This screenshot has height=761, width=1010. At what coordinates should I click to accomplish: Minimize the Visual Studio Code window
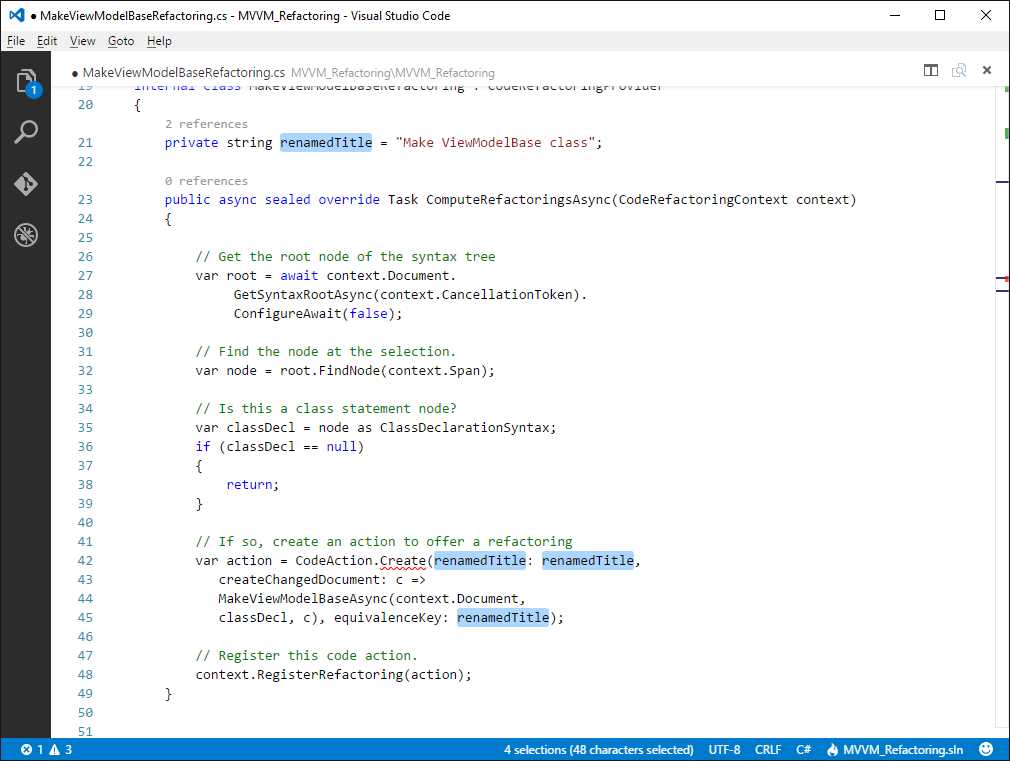click(895, 15)
